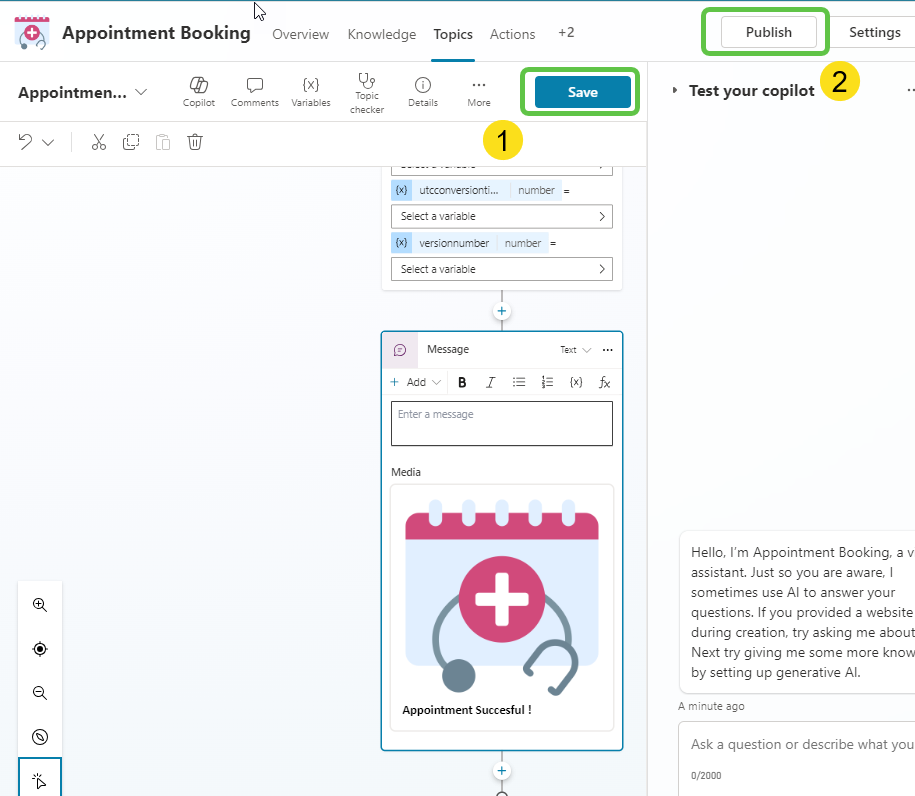This screenshot has width=915, height=796.
Task: Click the Save button
Action: click(582, 92)
